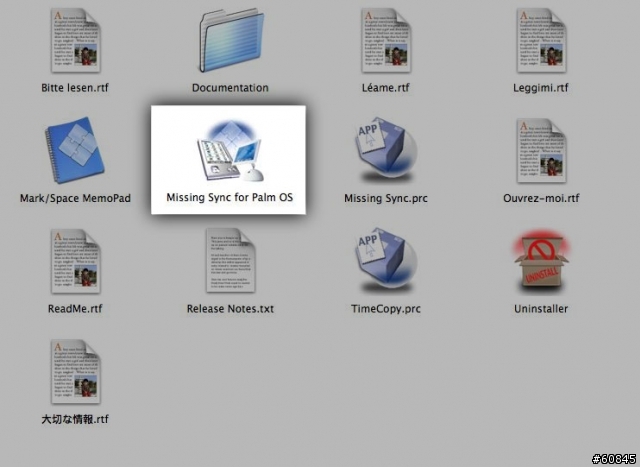Viewport: 640px width, 467px height.
Task: Click the "Release Notes.txt" file name
Action: click(x=230, y=309)
